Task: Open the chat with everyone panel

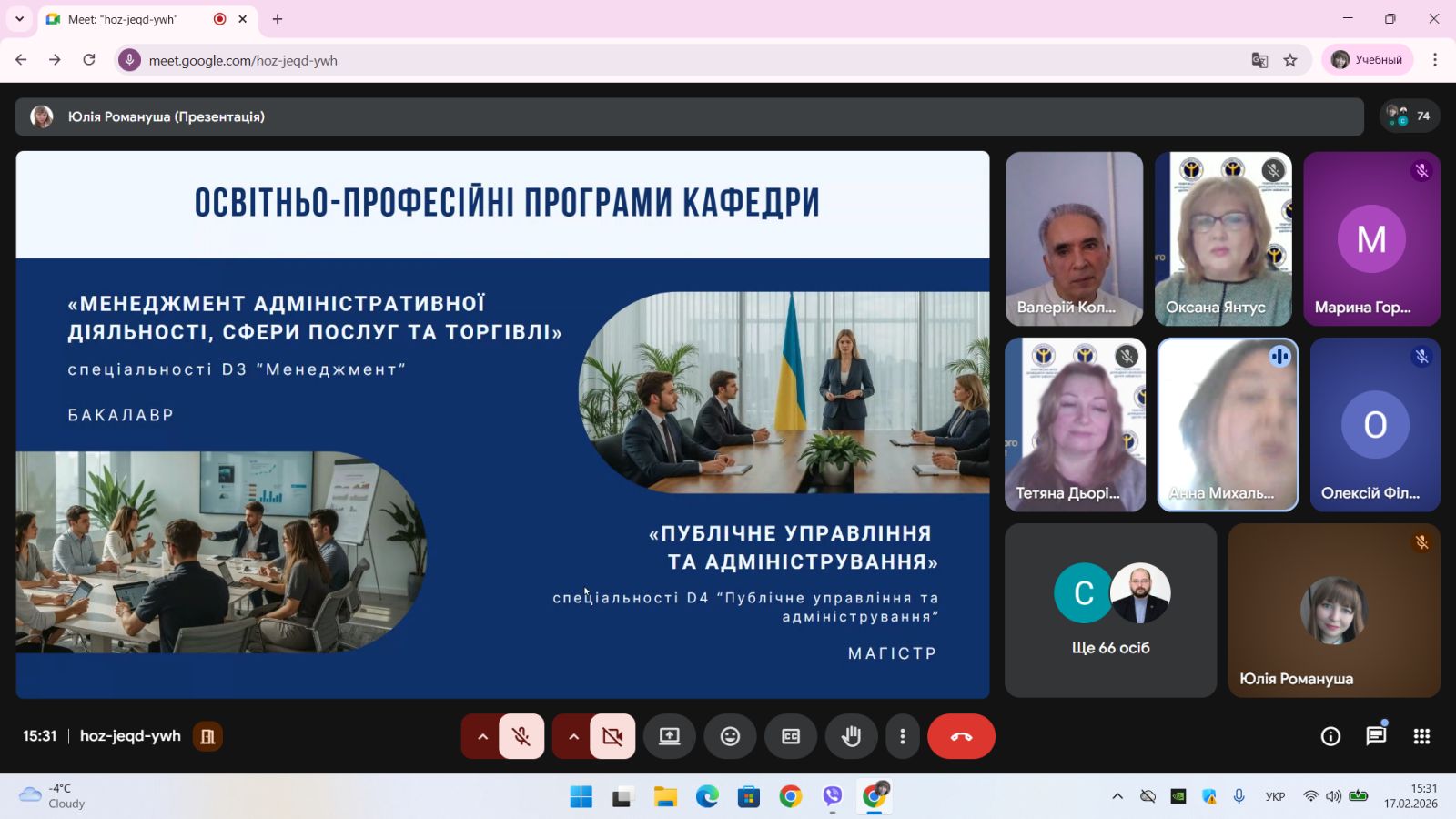Action: tap(1376, 736)
